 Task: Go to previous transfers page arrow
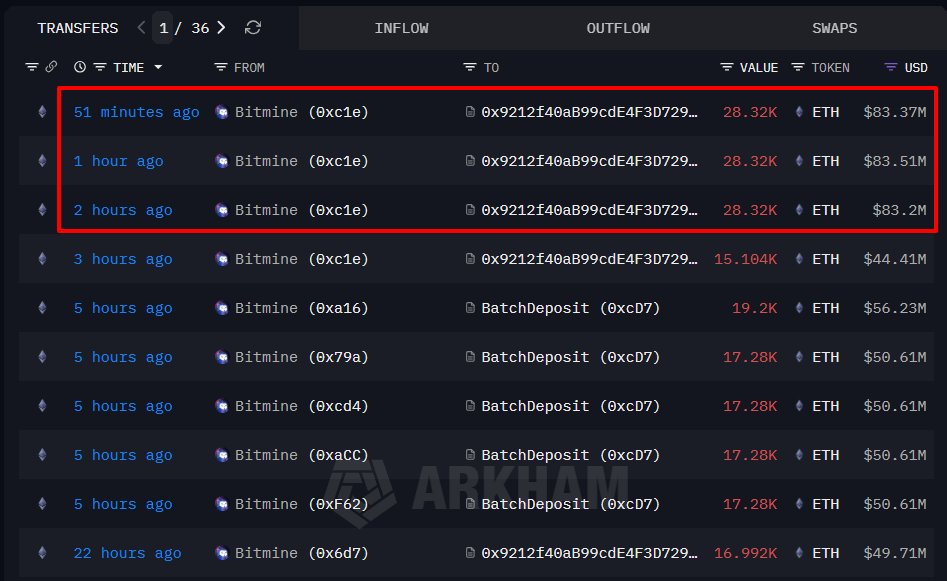click(141, 28)
